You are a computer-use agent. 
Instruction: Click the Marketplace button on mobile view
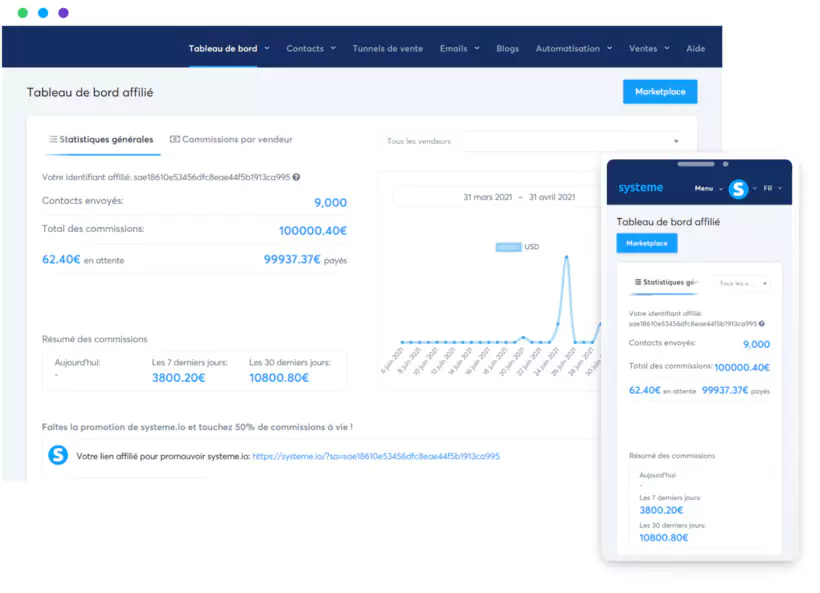[647, 243]
